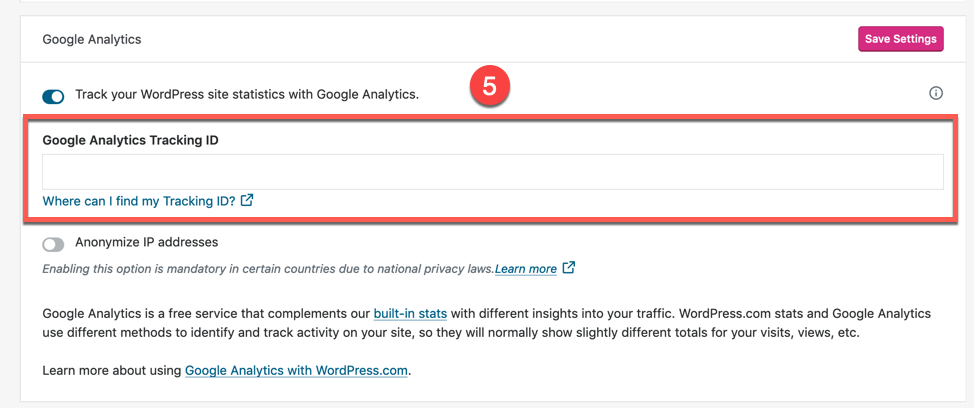Click the 'Track your WordPress site statistics' label
The width and height of the screenshot is (974, 408).
click(x=247, y=95)
